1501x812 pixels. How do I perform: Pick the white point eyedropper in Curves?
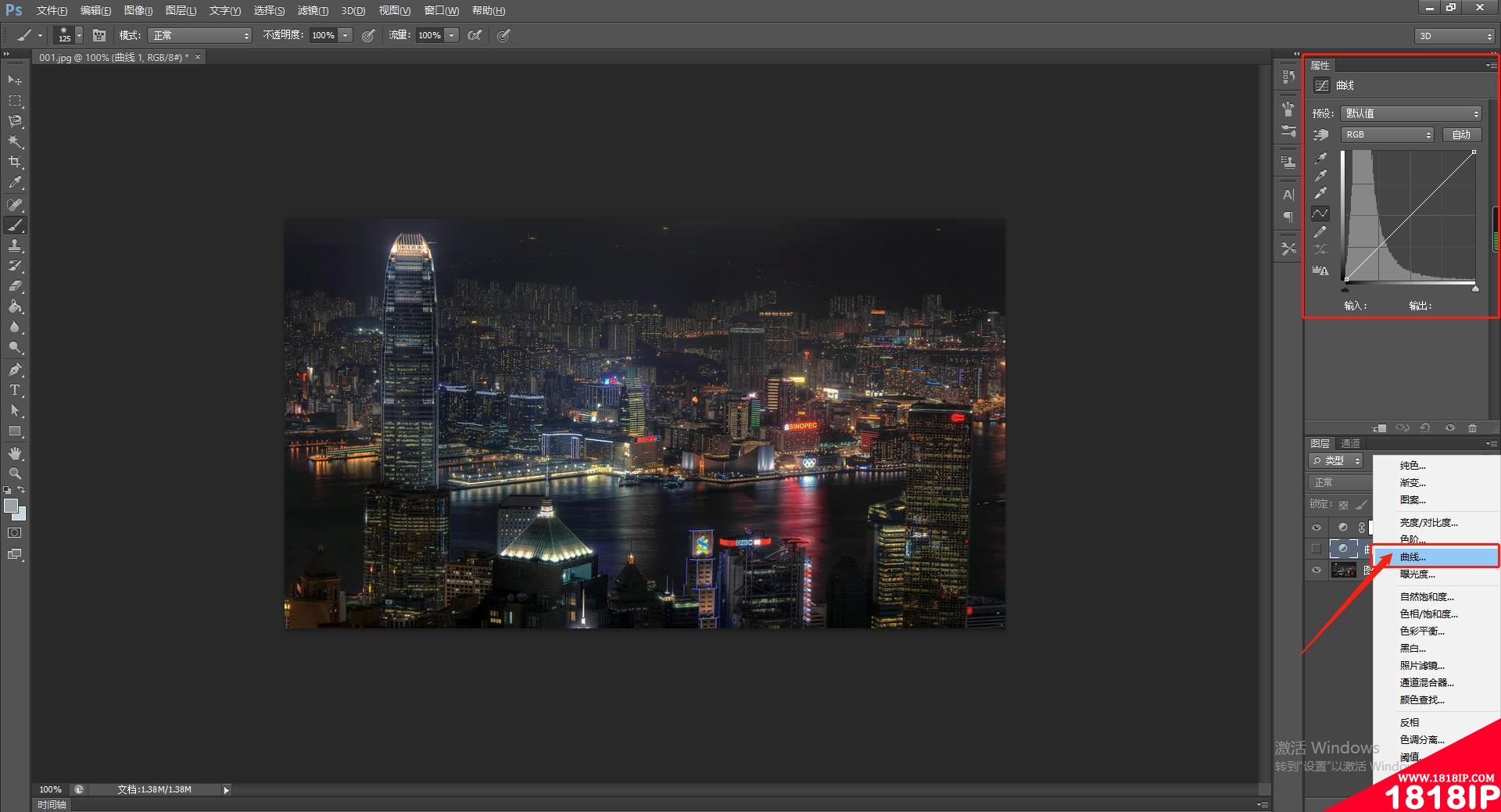(1321, 194)
